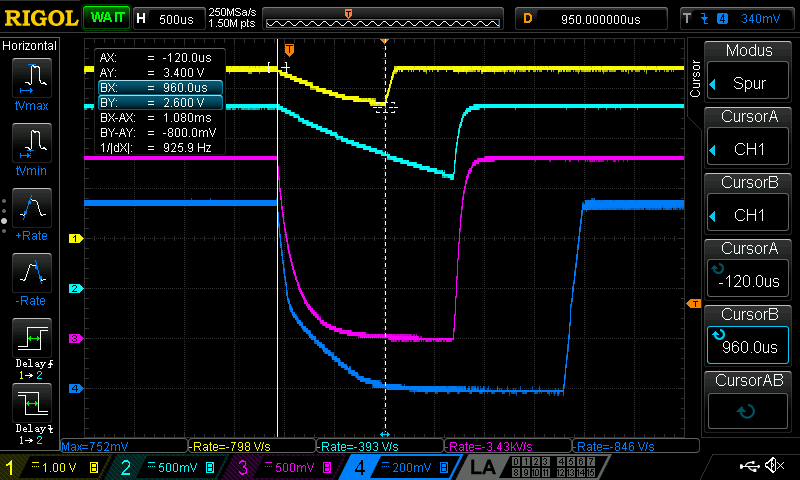Click the magenta Rate=-3.43kV/s result
The height and width of the screenshot is (480, 800).
click(x=508, y=446)
